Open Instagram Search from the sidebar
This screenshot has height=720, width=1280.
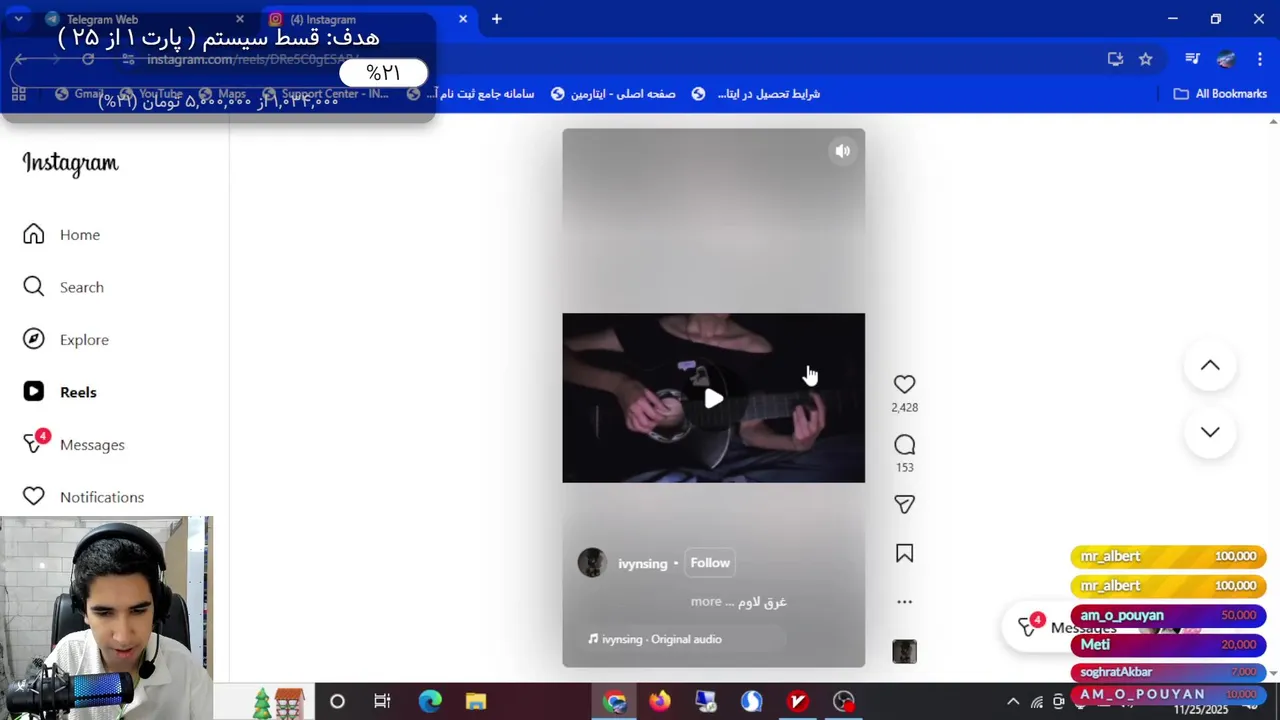coord(63,287)
